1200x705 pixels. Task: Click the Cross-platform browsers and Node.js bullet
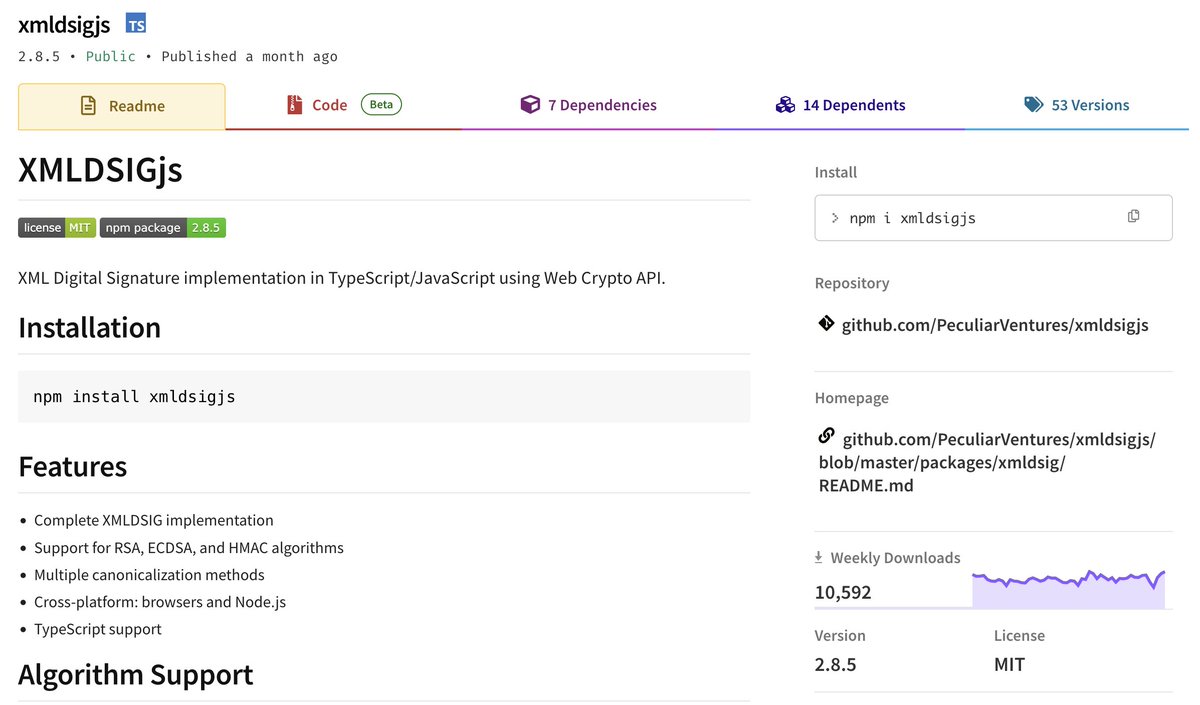pos(160,601)
